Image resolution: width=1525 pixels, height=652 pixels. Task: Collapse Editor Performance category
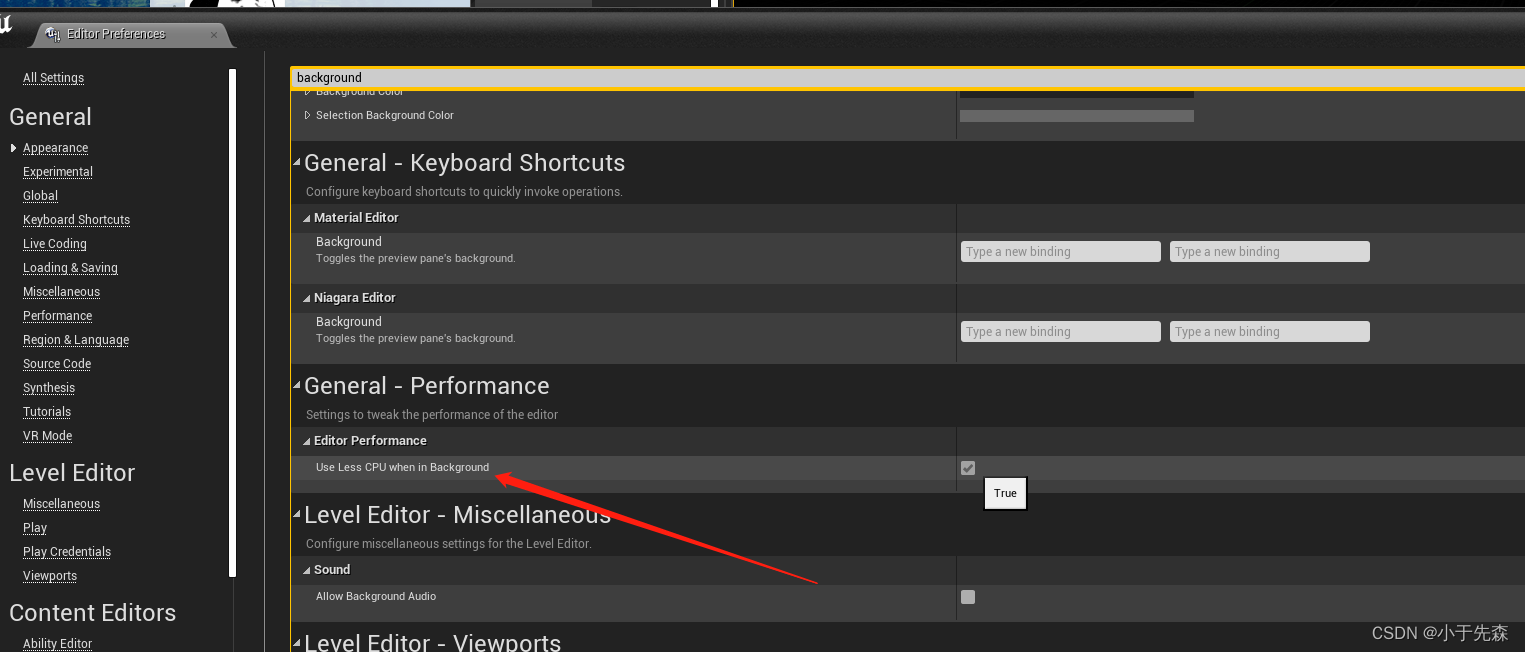[x=306, y=441]
